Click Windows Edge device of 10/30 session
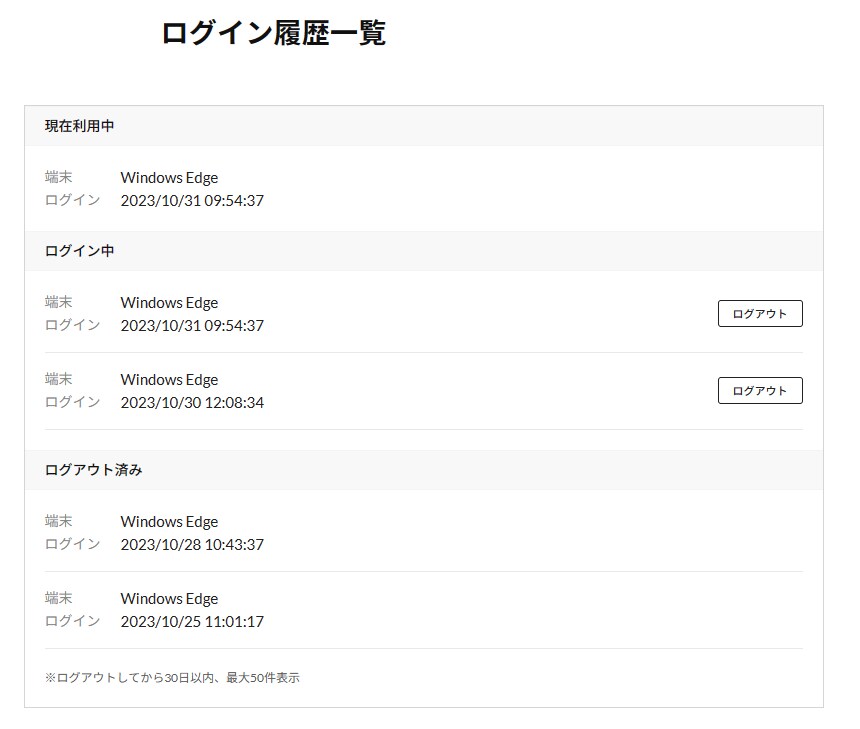860x729 pixels. coord(169,380)
